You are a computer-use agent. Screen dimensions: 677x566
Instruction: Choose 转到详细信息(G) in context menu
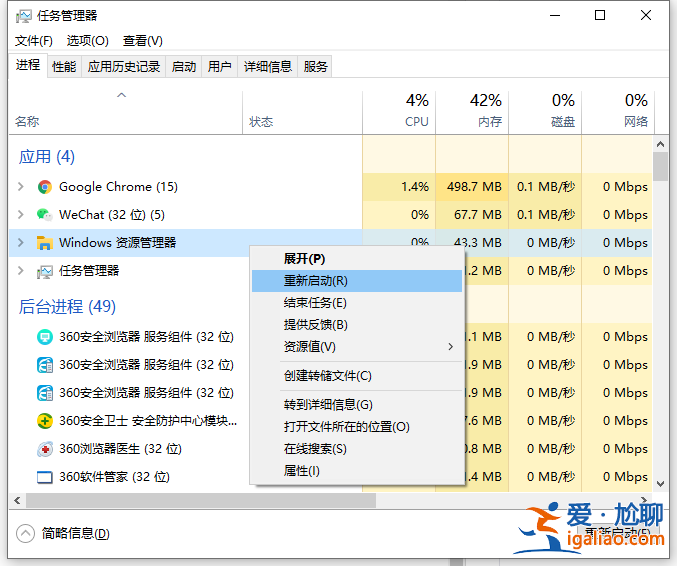[357, 405]
